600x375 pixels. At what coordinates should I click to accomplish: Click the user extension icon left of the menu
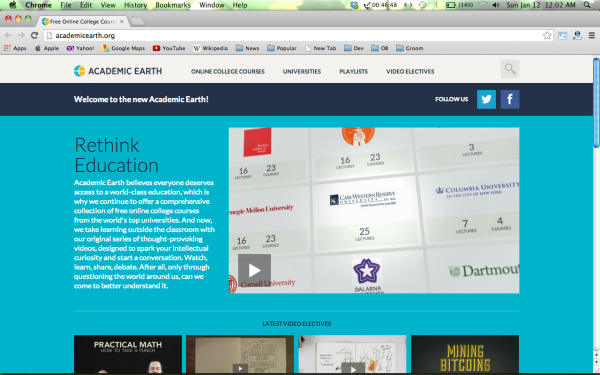[577, 36]
